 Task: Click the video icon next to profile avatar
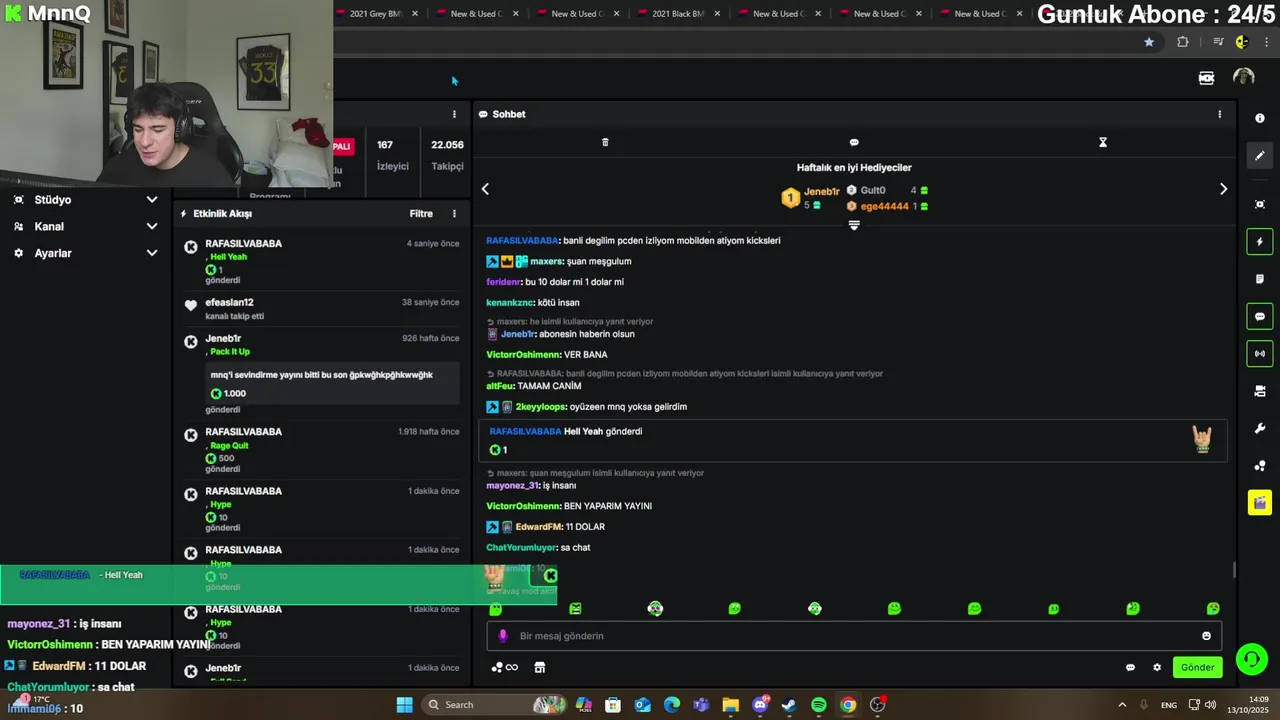[x=1206, y=78]
